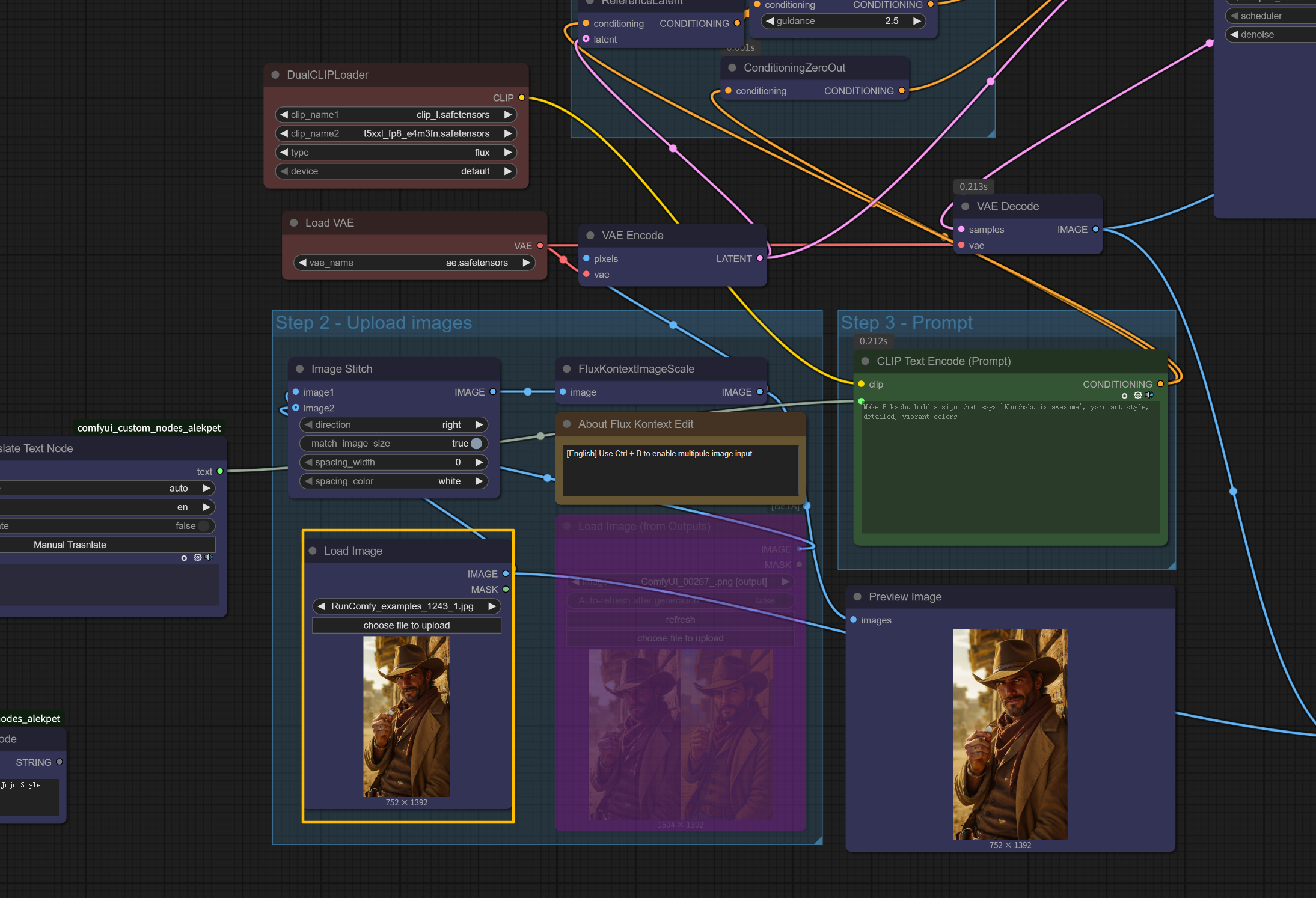The width and height of the screenshot is (1316, 898).
Task: Increase guidance value with right arrow
Action: 917,21
